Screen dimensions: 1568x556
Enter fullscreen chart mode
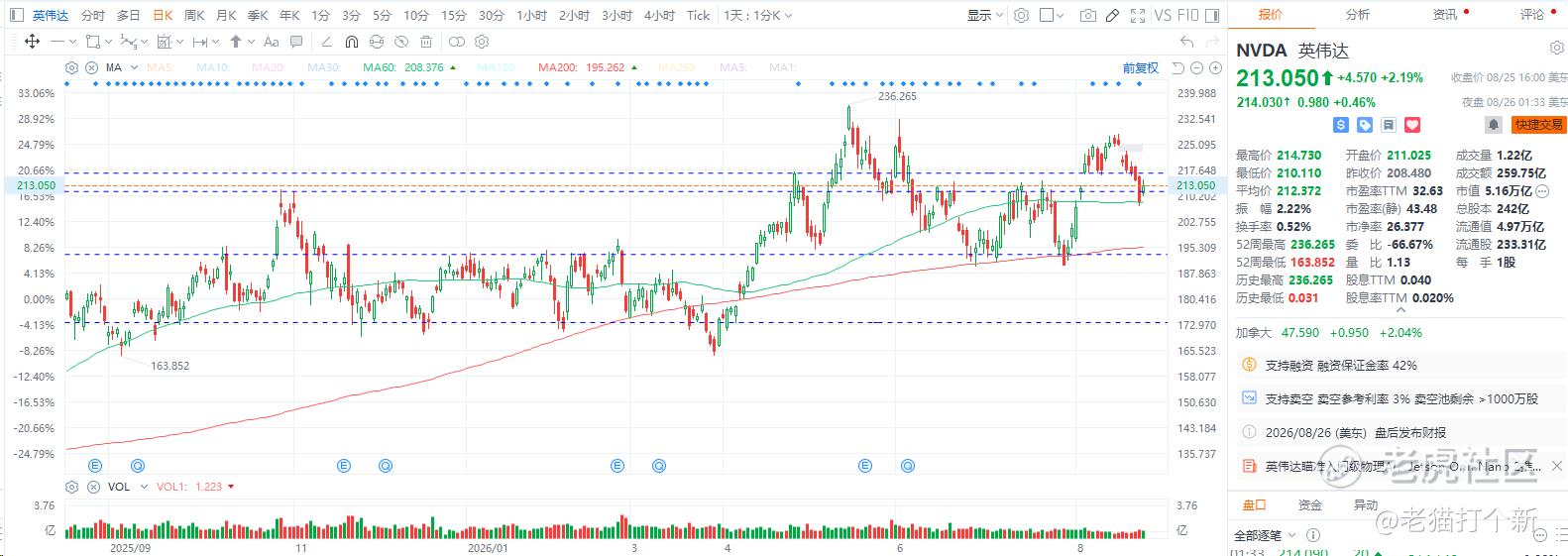pyautogui.click(x=1137, y=16)
